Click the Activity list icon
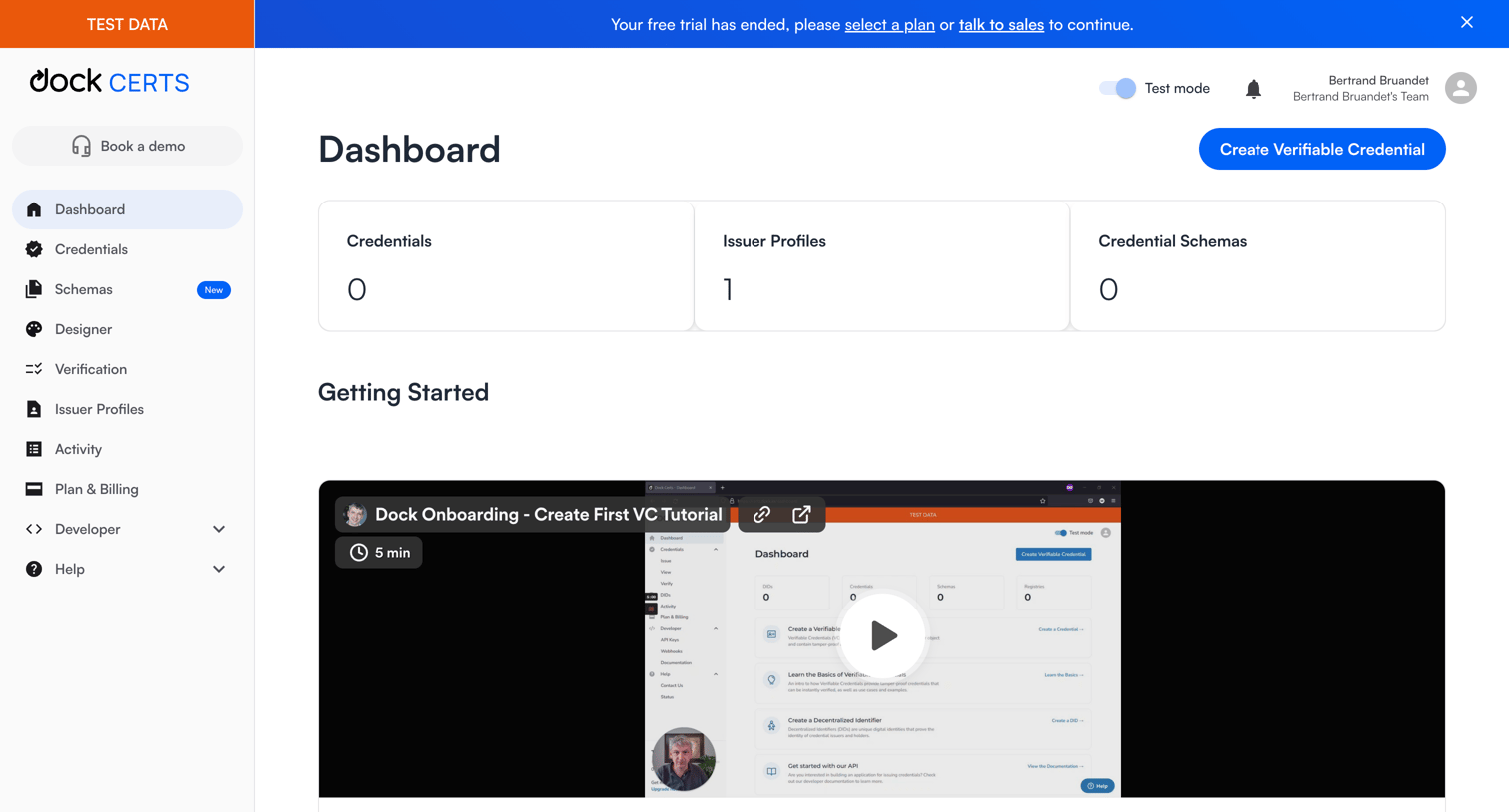Screen dimensions: 1509x812 point(34,449)
